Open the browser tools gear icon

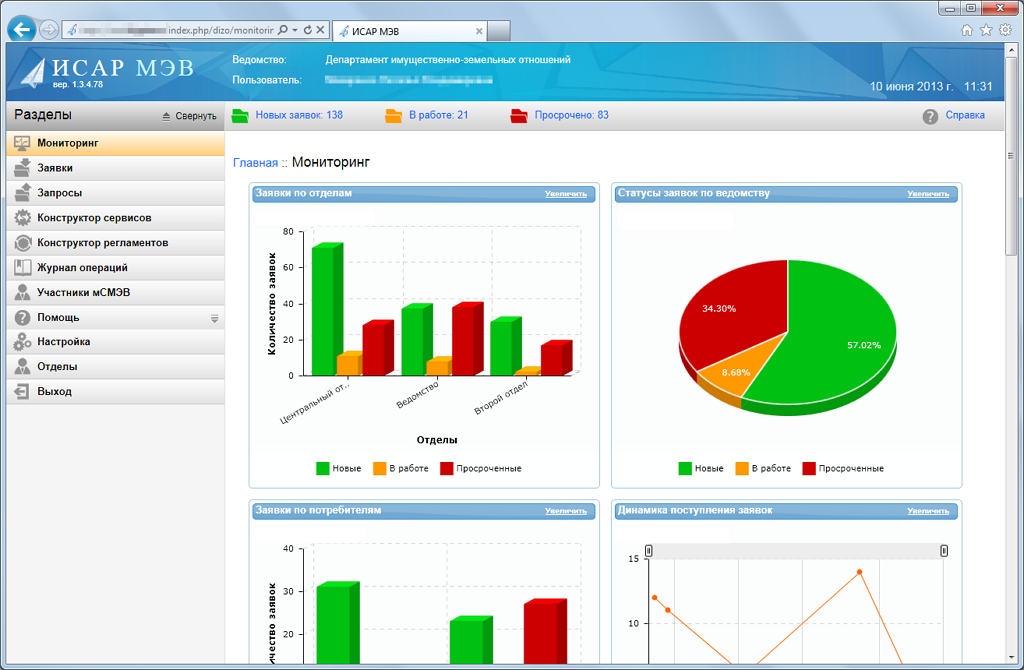(x=1005, y=30)
